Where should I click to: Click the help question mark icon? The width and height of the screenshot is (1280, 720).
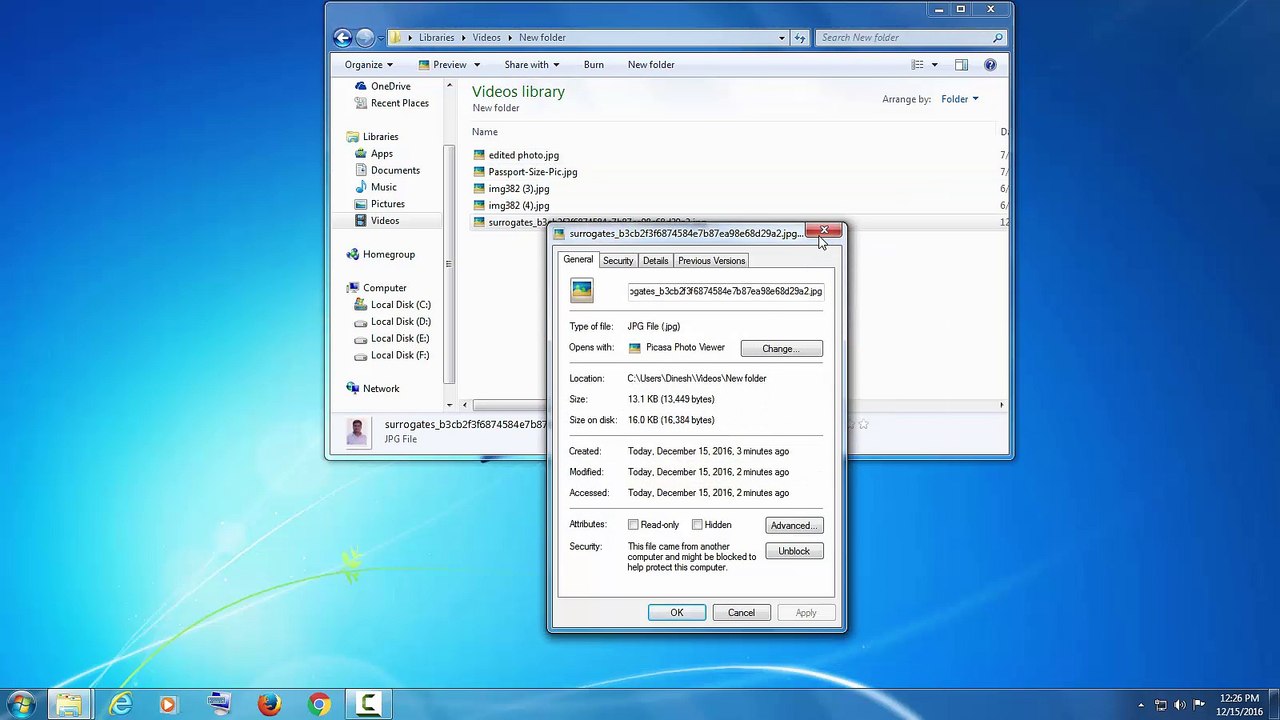pos(990,65)
